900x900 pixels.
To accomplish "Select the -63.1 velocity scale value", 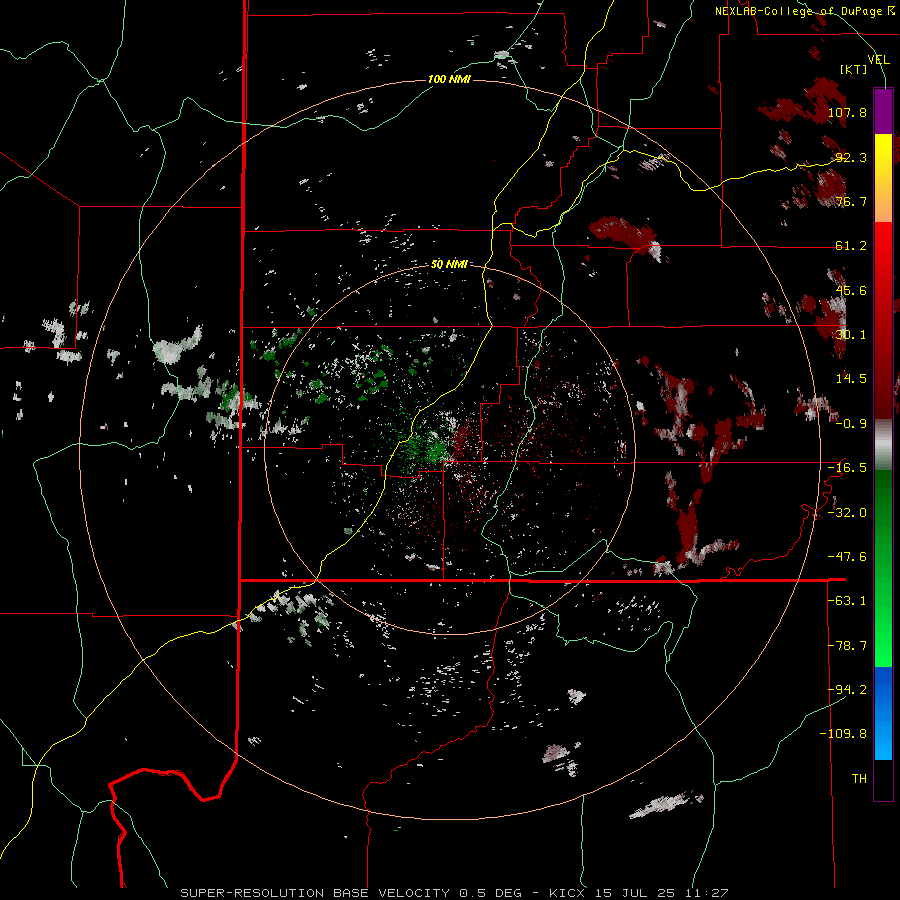I will pyautogui.click(x=847, y=601).
